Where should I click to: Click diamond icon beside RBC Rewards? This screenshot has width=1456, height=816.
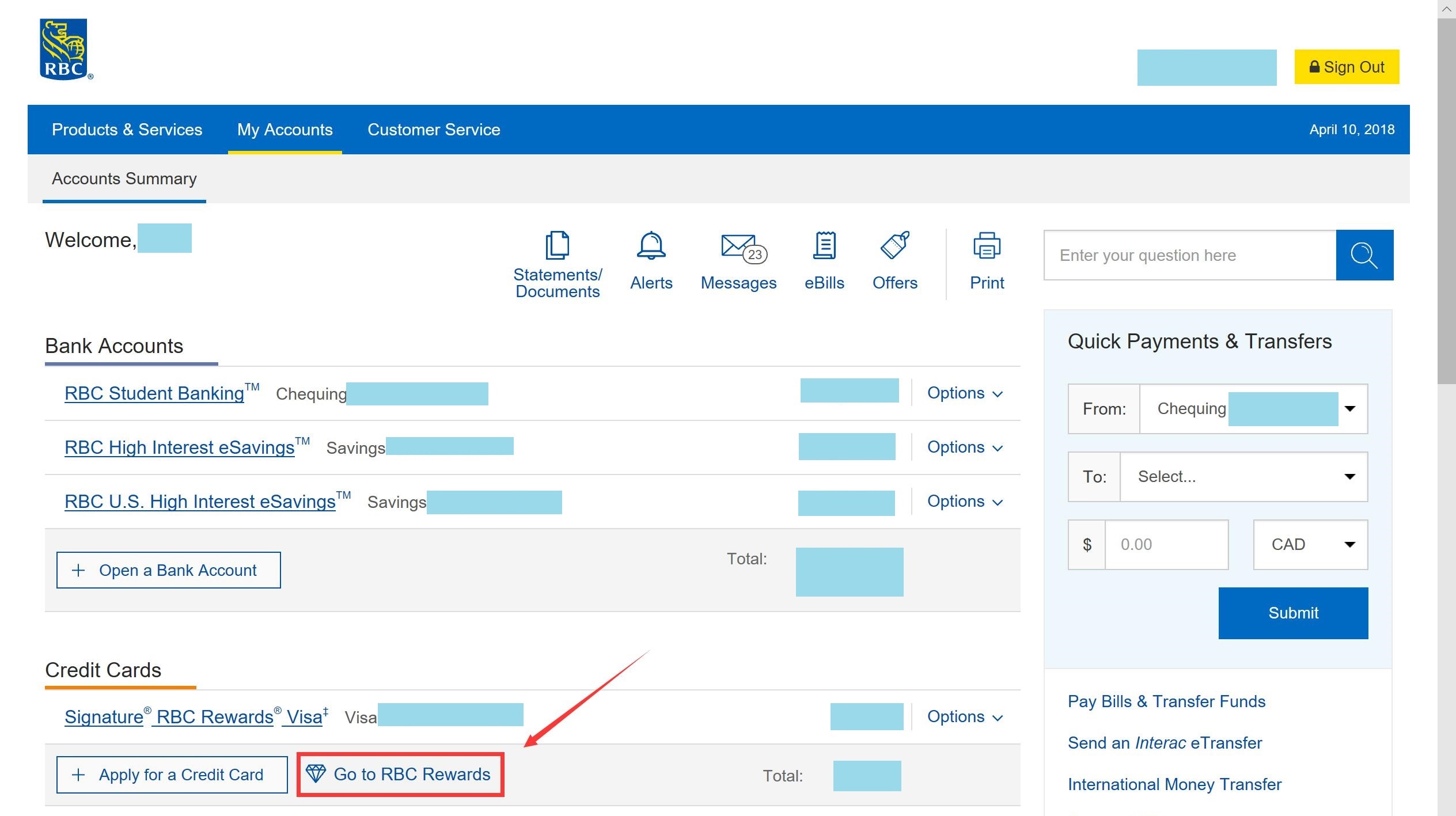(x=316, y=773)
